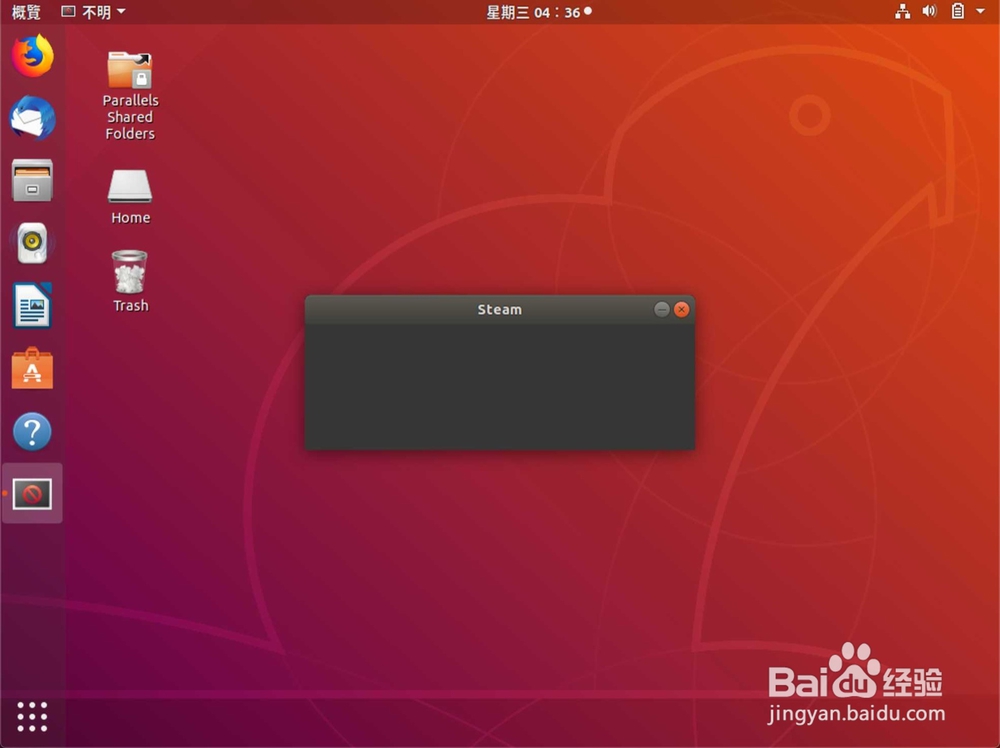Open the calendar by clicking the clock
The width and height of the screenshot is (1000, 748).
point(538,11)
